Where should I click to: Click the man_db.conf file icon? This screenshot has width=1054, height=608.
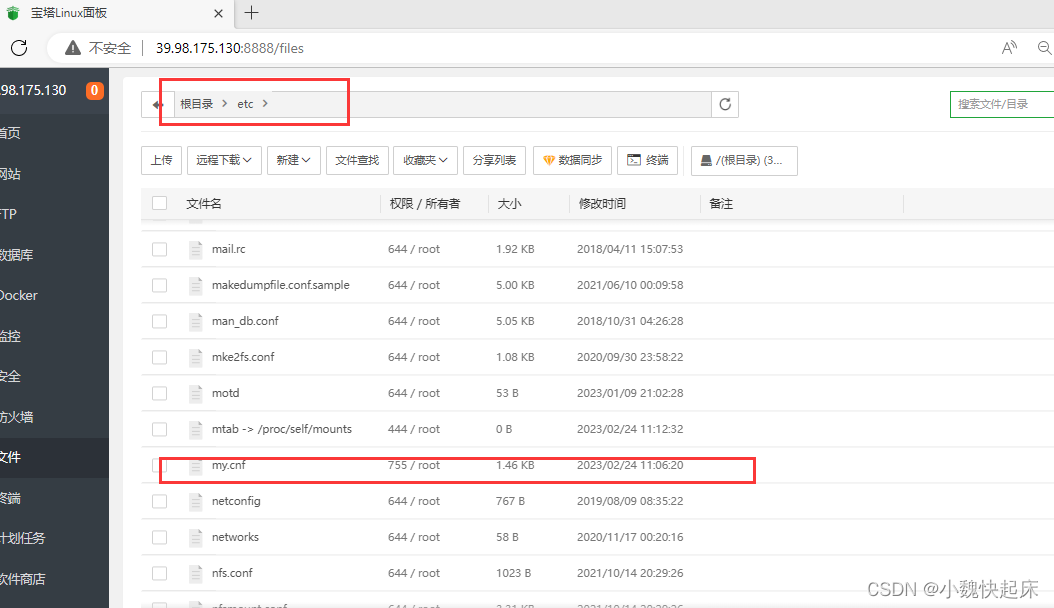196,321
